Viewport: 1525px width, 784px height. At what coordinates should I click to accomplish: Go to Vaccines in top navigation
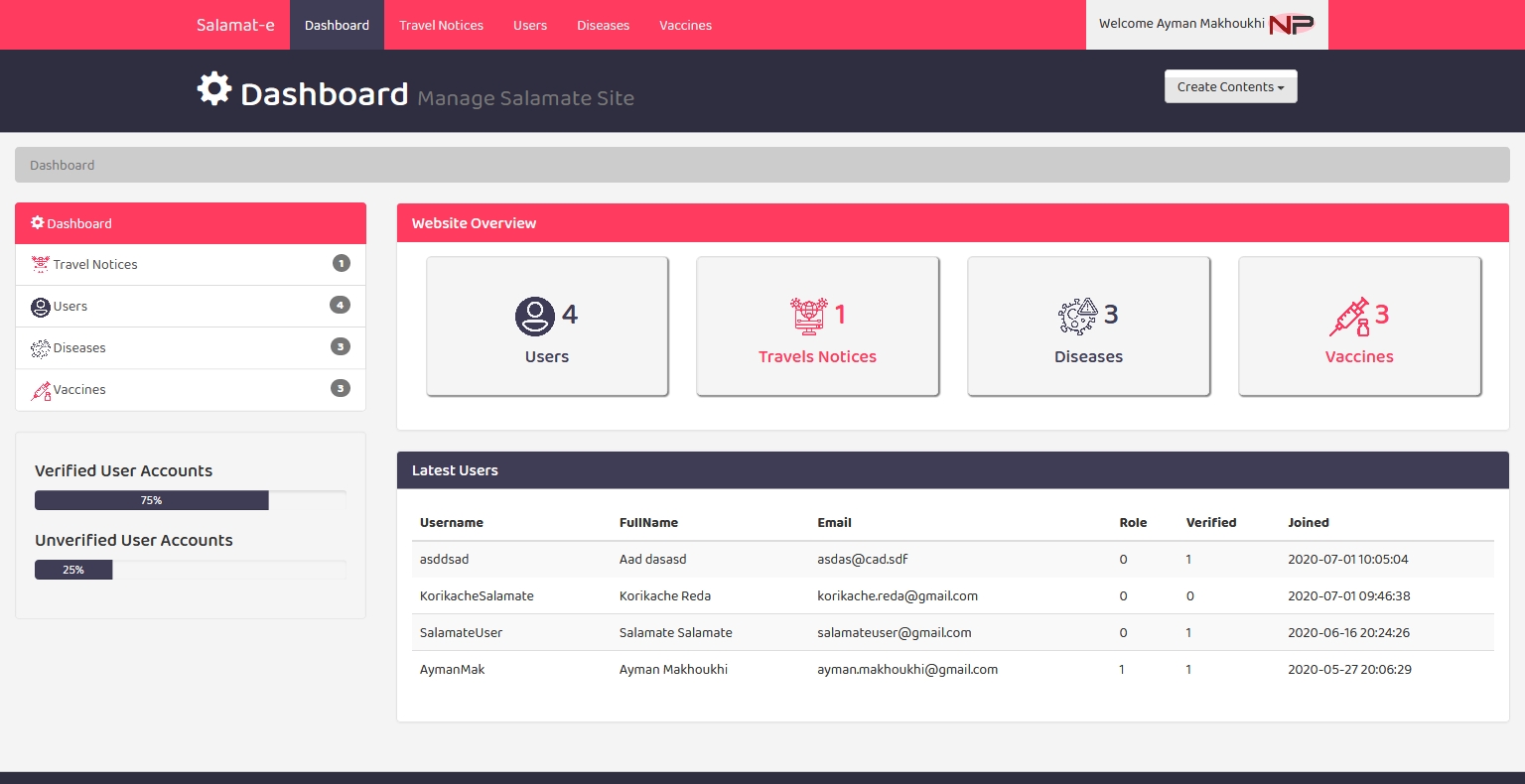coord(685,25)
